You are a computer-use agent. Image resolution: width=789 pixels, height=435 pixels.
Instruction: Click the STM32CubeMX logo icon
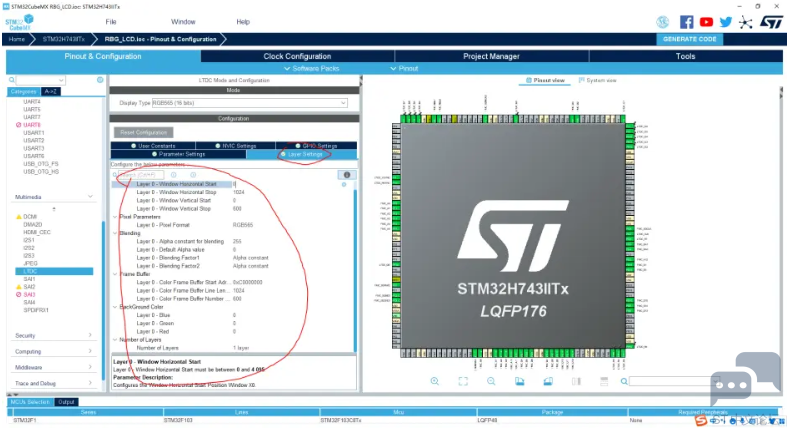point(19,23)
